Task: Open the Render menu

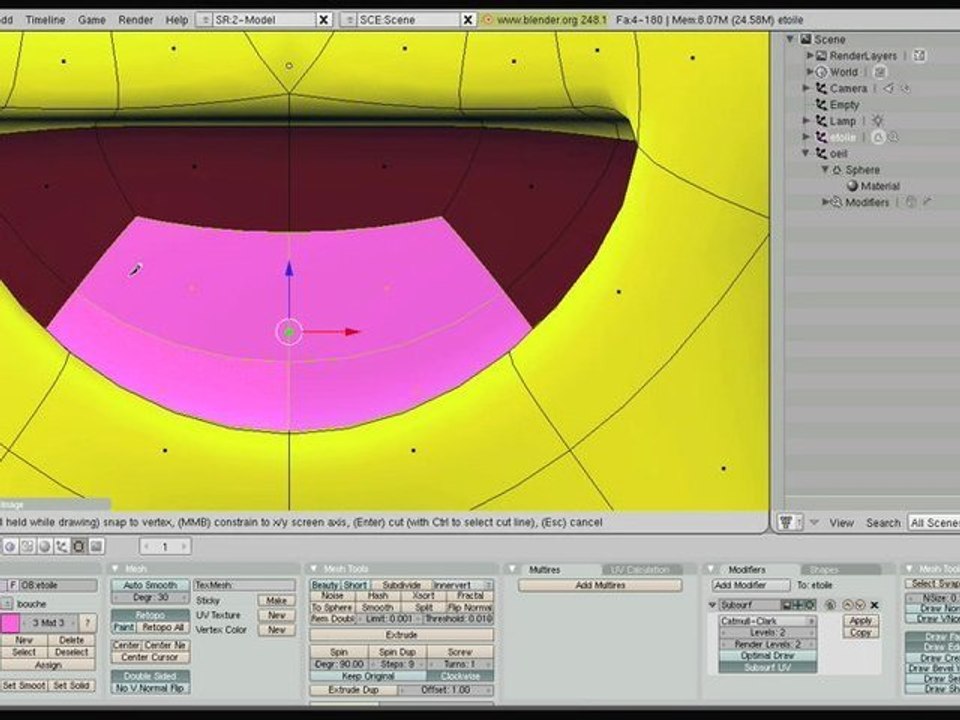Action: 135,20
